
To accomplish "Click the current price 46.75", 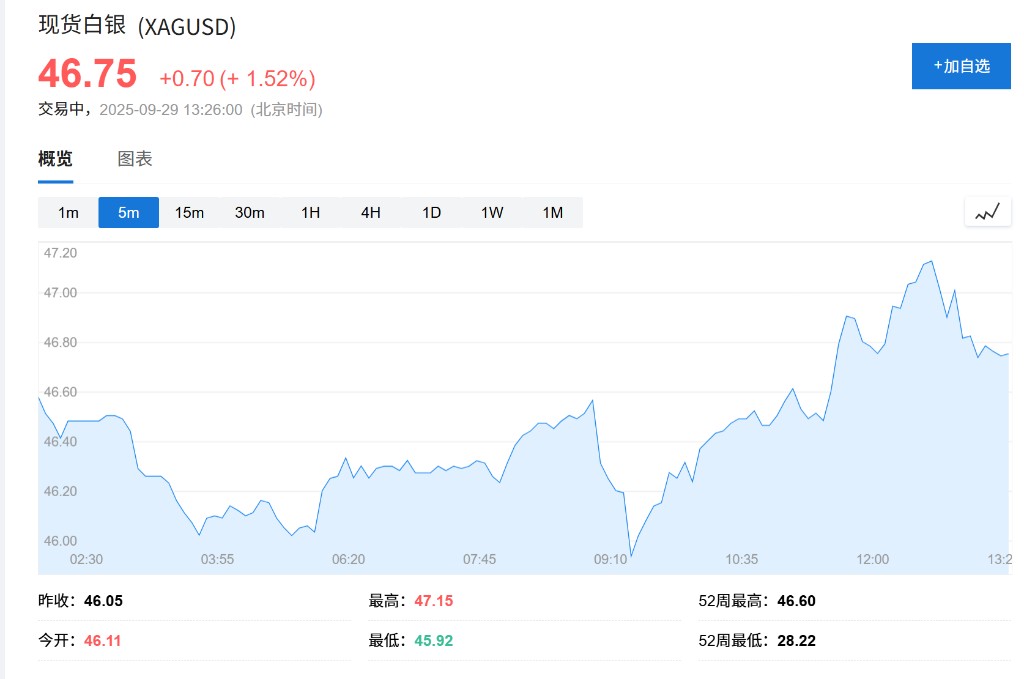I will (87, 75).
